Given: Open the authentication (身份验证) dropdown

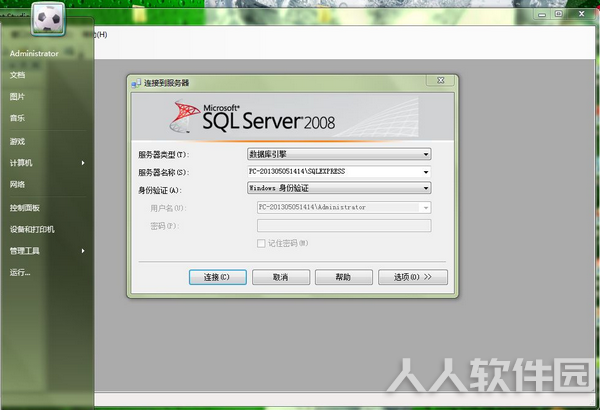Looking at the screenshot, I should [426, 188].
